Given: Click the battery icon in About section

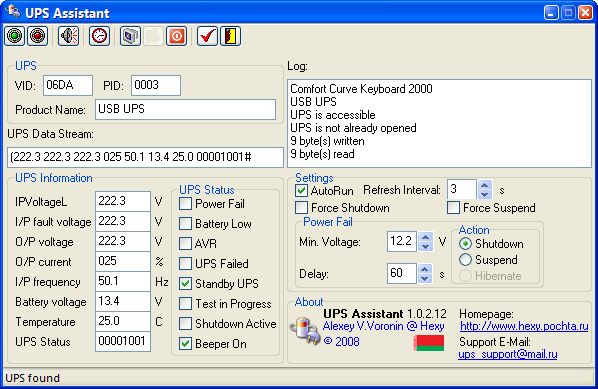Looking at the screenshot, I should click(x=304, y=330).
